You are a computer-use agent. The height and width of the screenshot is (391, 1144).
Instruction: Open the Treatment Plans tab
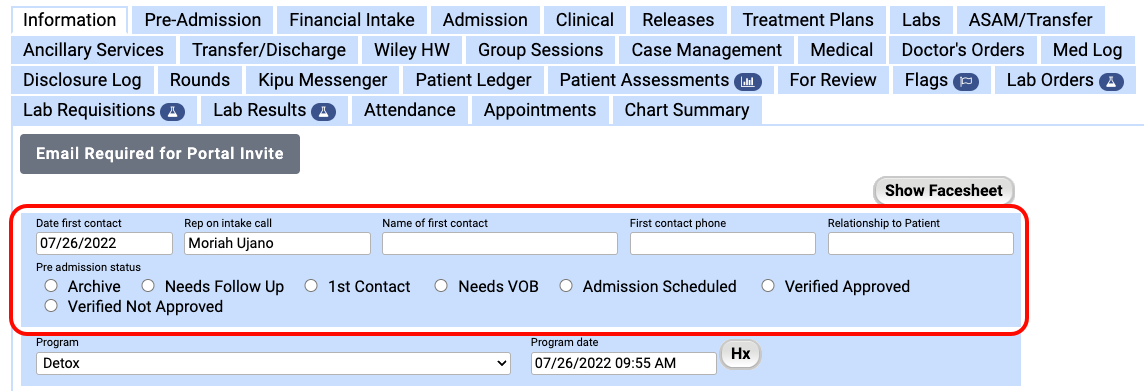point(808,20)
